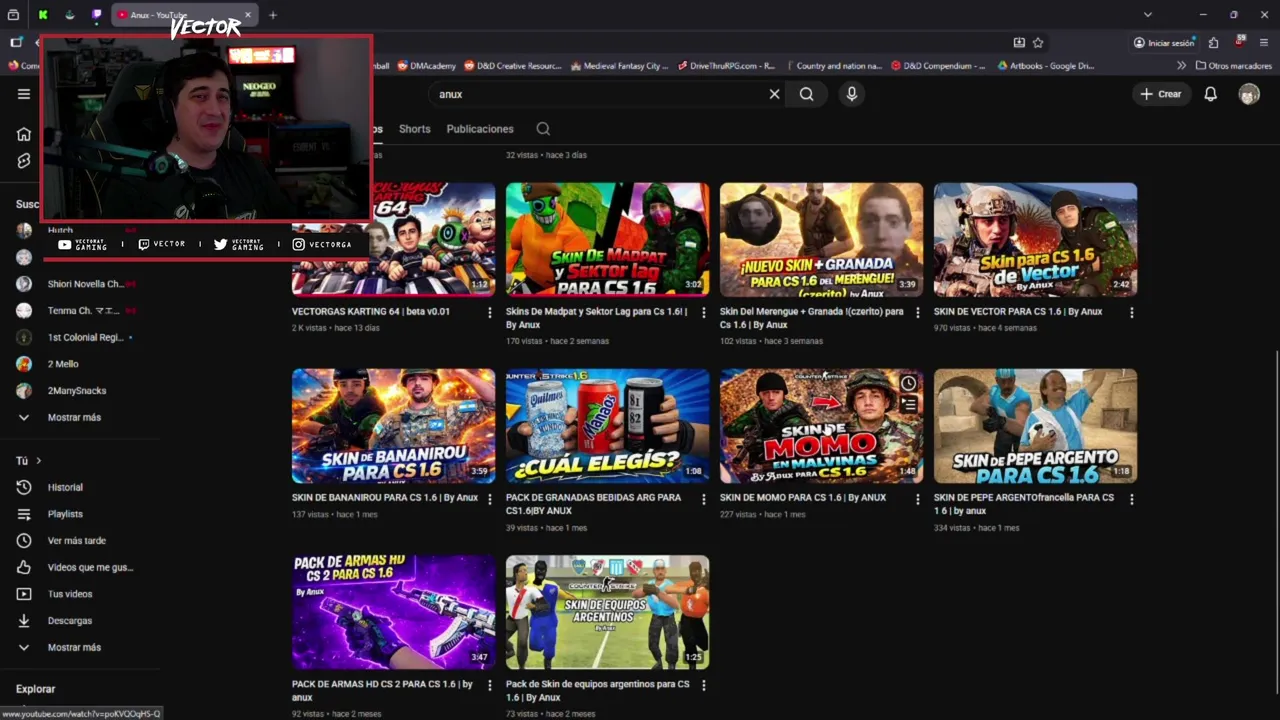Open the DriveThruRPG bookmark

point(726,66)
